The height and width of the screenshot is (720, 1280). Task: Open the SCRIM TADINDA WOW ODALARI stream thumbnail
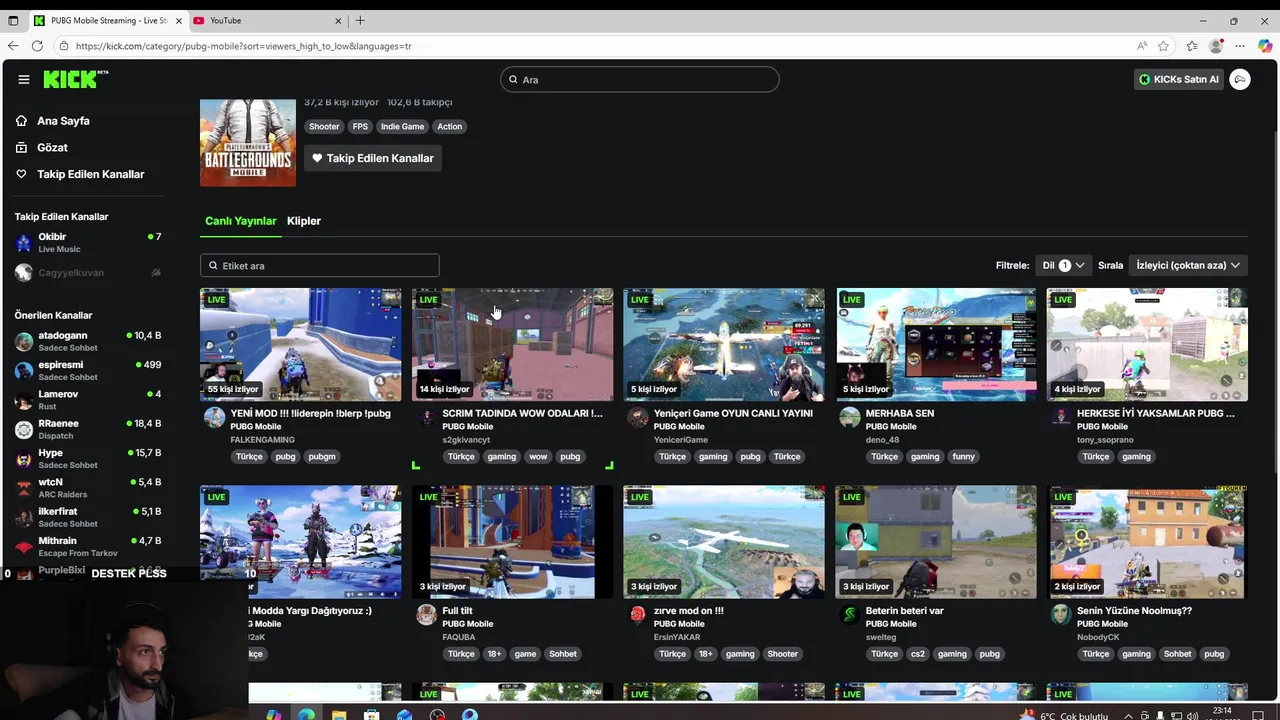coord(513,345)
